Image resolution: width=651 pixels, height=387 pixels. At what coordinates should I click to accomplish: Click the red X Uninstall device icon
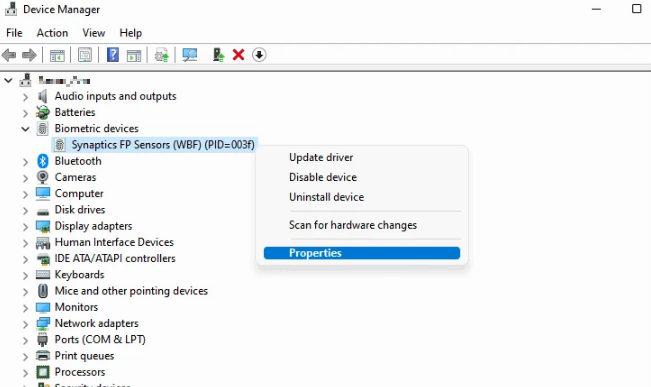coord(238,55)
